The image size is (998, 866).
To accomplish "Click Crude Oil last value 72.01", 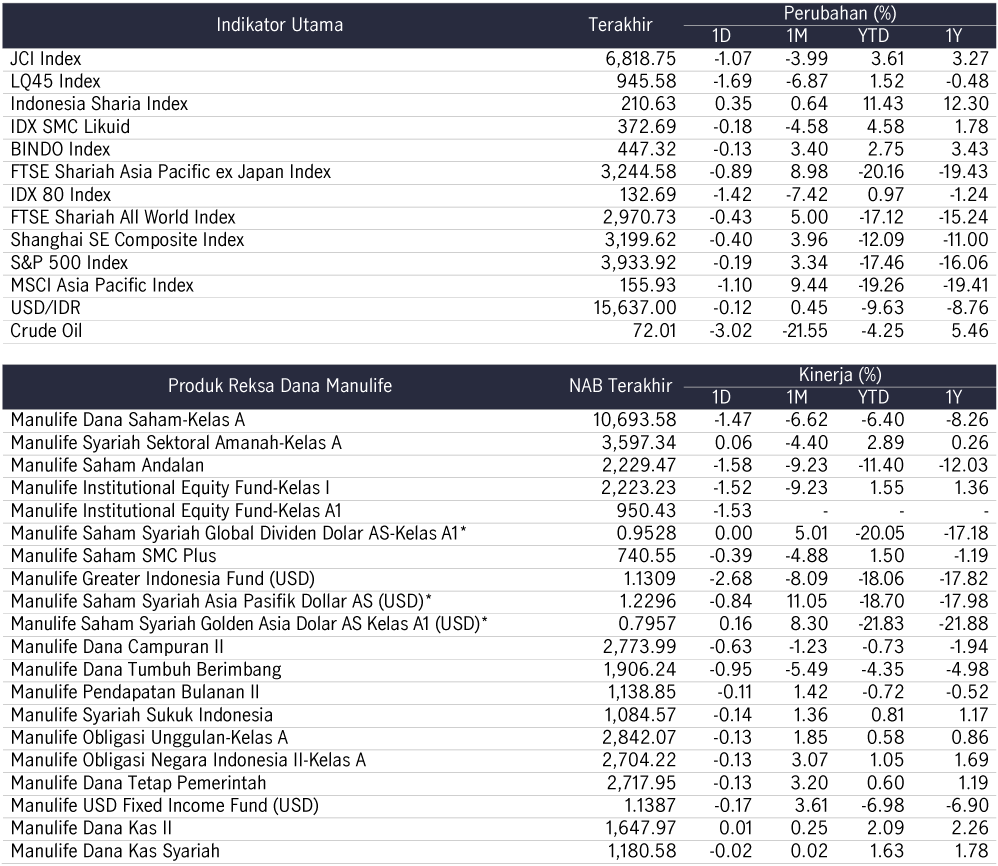I will 654,331.
